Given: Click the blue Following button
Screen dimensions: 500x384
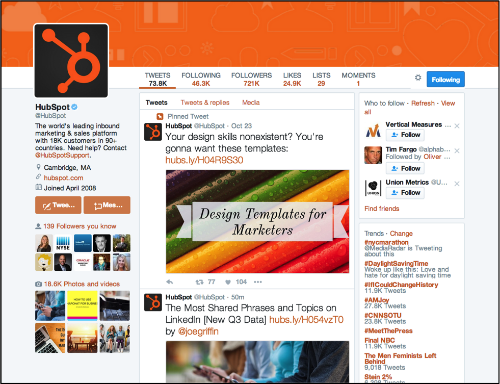Looking at the screenshot, I should tap(445, 79).
